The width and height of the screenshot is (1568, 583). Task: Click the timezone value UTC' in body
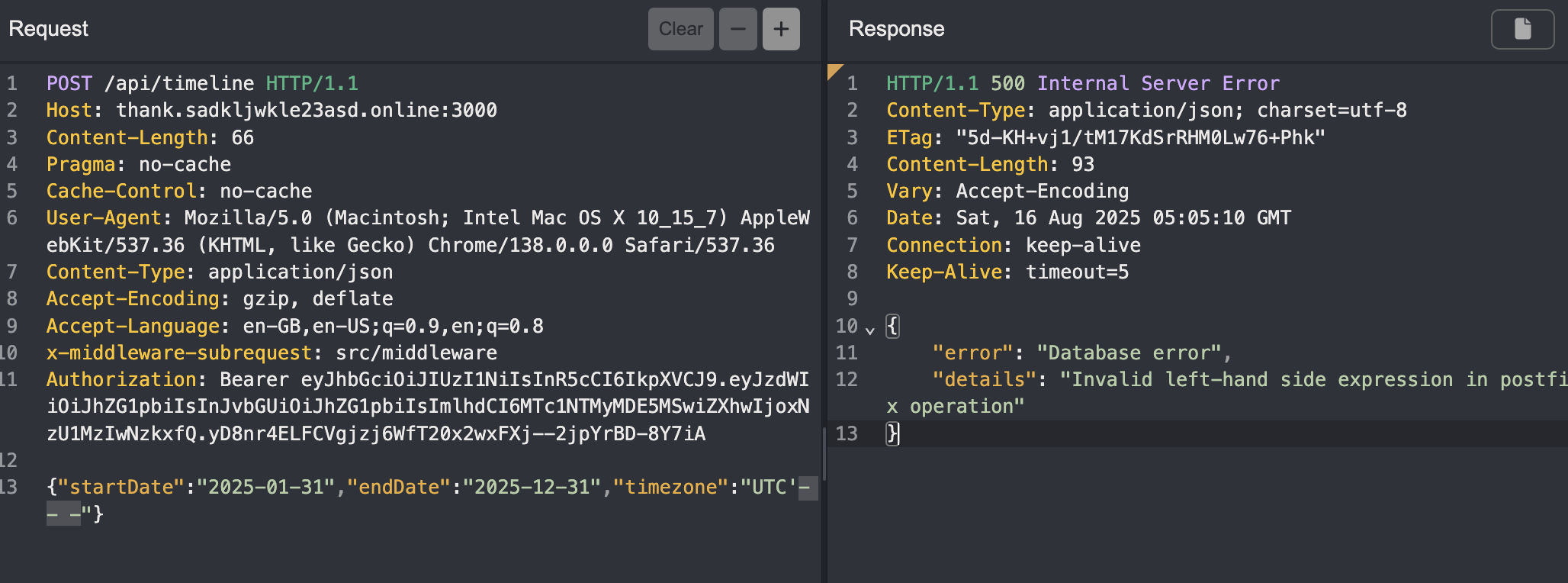[769, 487]
